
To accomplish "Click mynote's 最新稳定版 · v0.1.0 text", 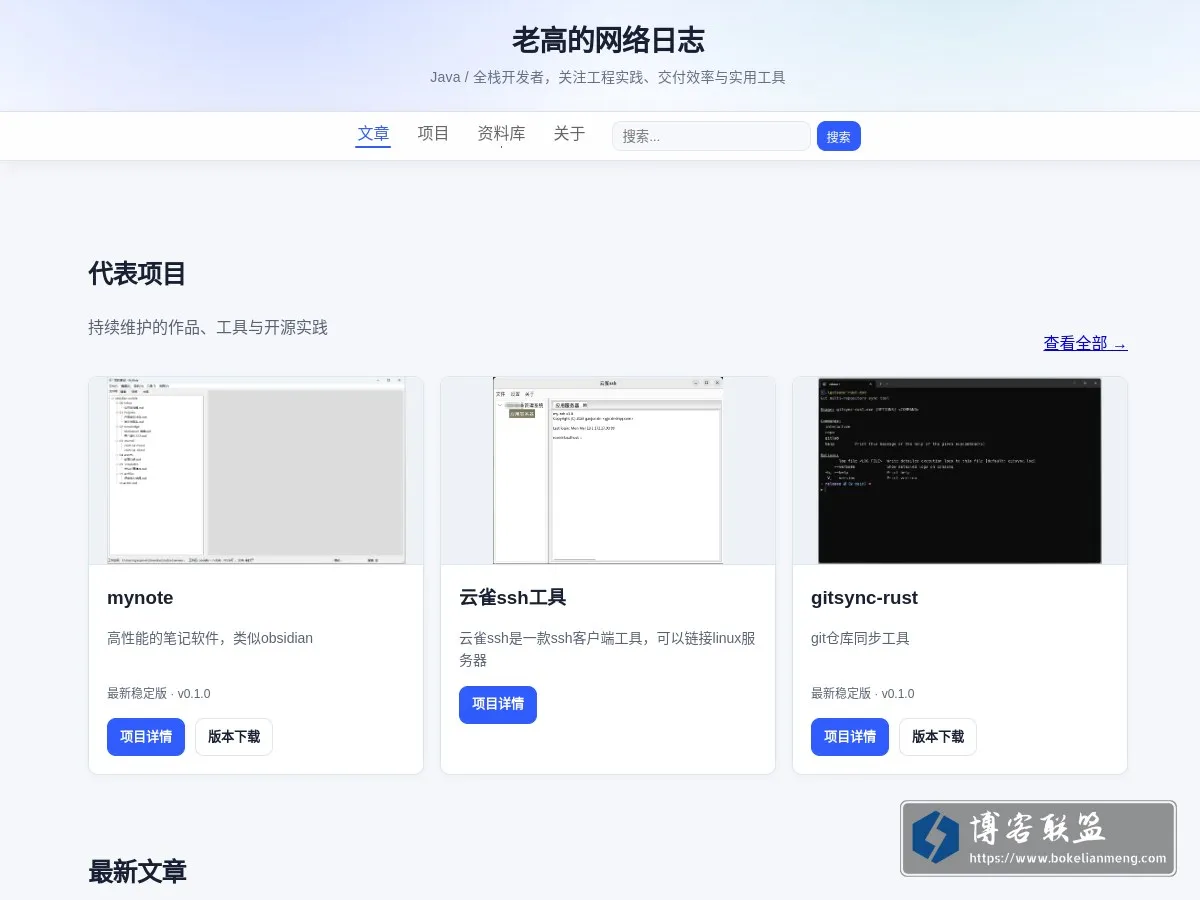I will pos(159,694).
